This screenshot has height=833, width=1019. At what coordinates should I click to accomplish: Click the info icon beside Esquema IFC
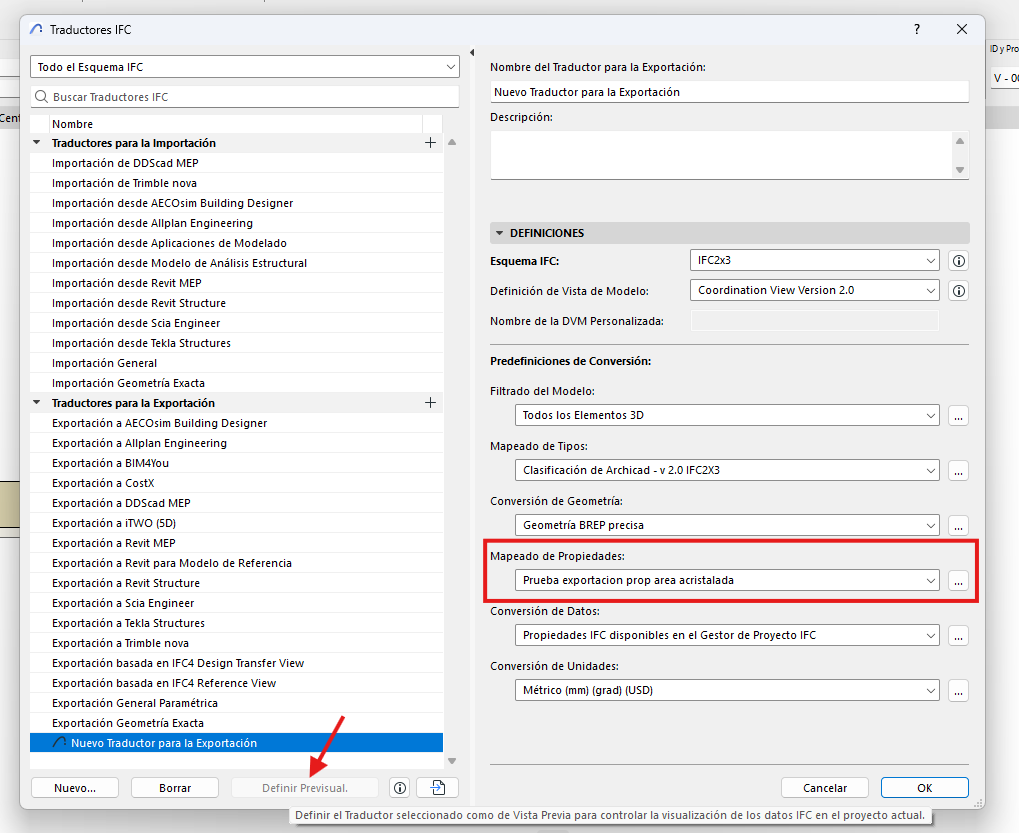pos(959,261)
